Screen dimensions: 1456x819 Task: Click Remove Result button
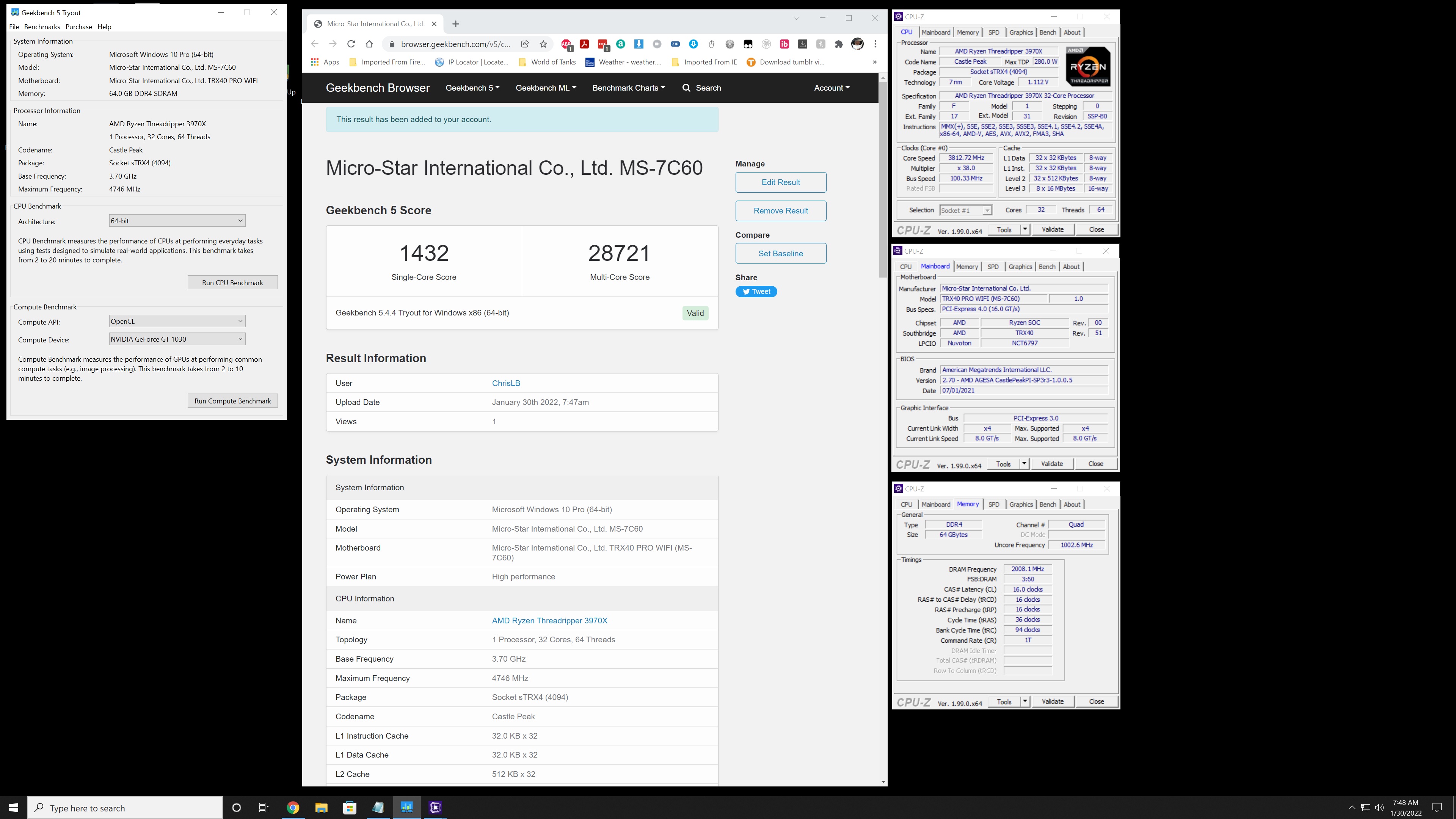[x=781, y=211]
